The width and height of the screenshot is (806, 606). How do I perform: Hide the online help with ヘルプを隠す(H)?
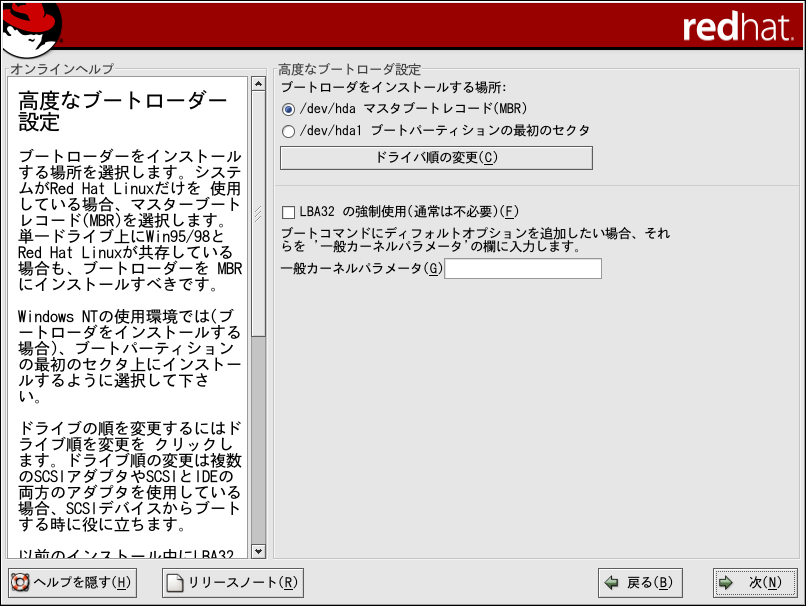click(x=70, y=583)
